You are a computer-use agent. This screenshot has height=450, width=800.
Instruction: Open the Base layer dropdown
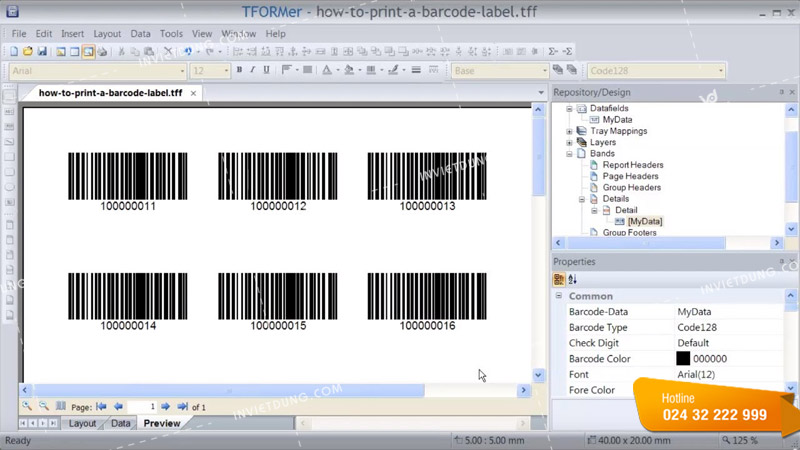pos(544,71)
